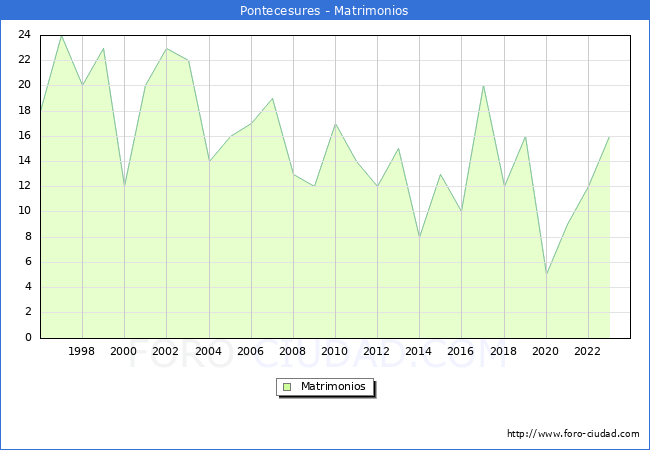
Task: Select the 2010 x-axis label
Action: 335,351
